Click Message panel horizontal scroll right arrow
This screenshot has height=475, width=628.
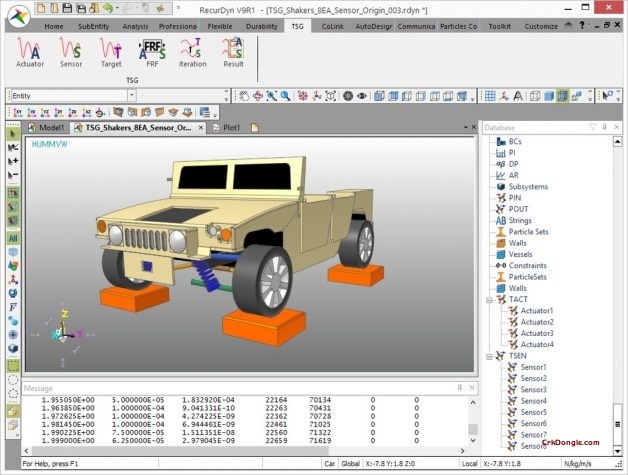pos(462,451)
